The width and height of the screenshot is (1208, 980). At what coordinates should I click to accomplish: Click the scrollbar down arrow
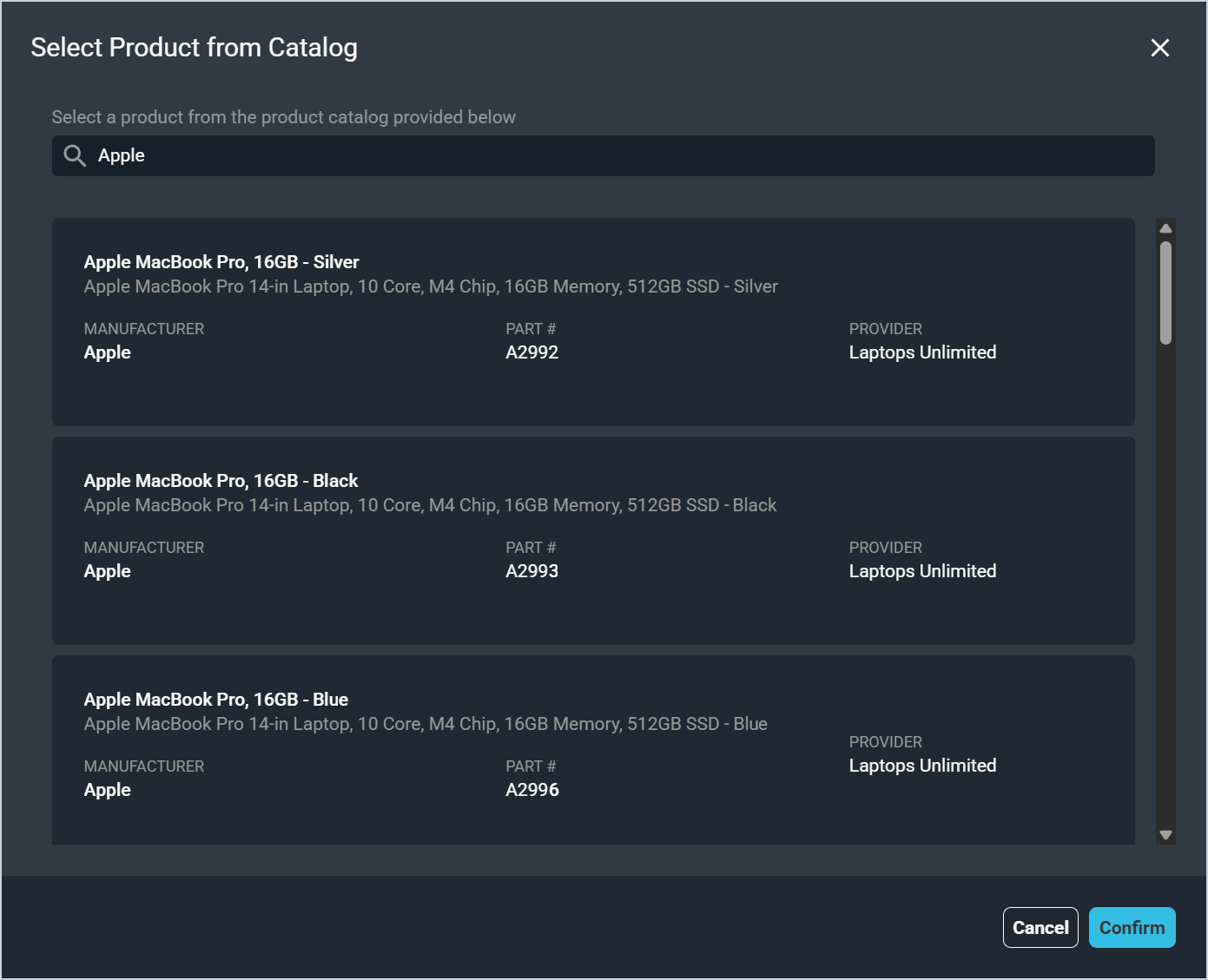tap(1165, 835)
